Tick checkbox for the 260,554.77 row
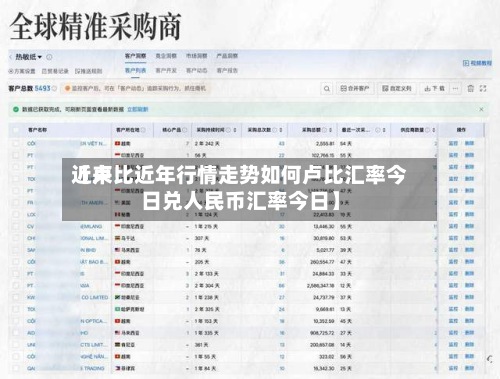500x379 pixels. [15, 262]
